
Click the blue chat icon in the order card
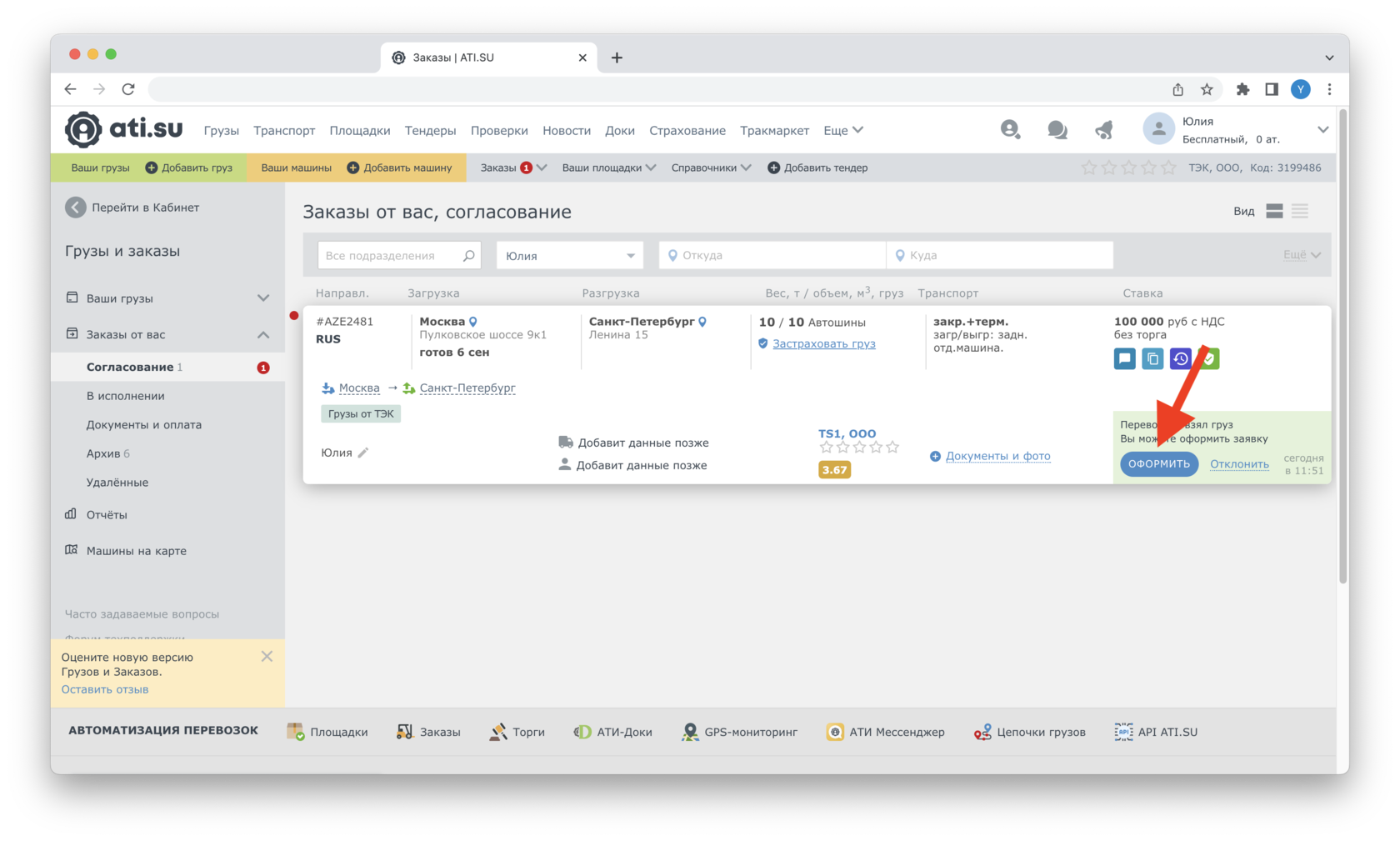point(1124,358)
